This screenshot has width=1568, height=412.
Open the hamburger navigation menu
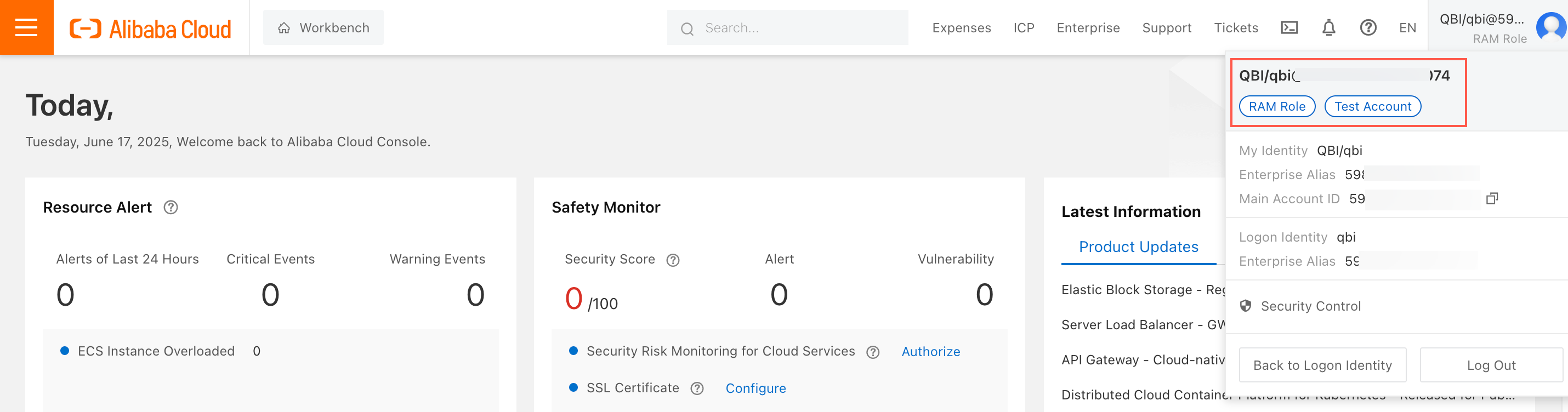26,27
